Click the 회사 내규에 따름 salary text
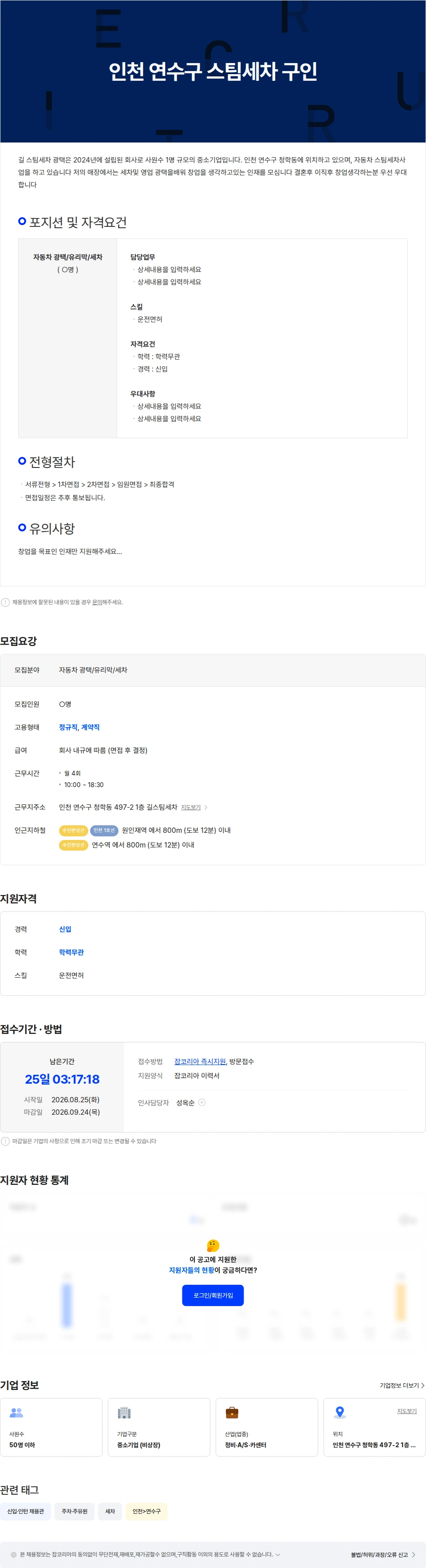This screenshot has height=1568, width=426. coord(103,751)
